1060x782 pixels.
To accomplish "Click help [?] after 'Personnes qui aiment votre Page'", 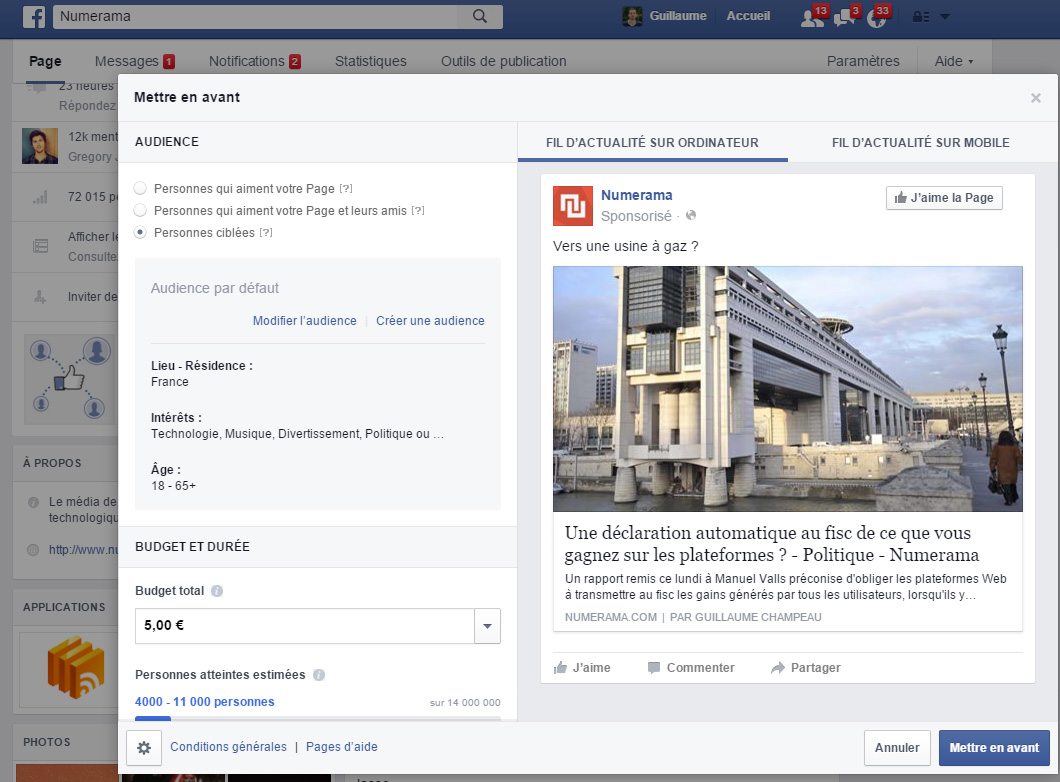I will (345, 189).
